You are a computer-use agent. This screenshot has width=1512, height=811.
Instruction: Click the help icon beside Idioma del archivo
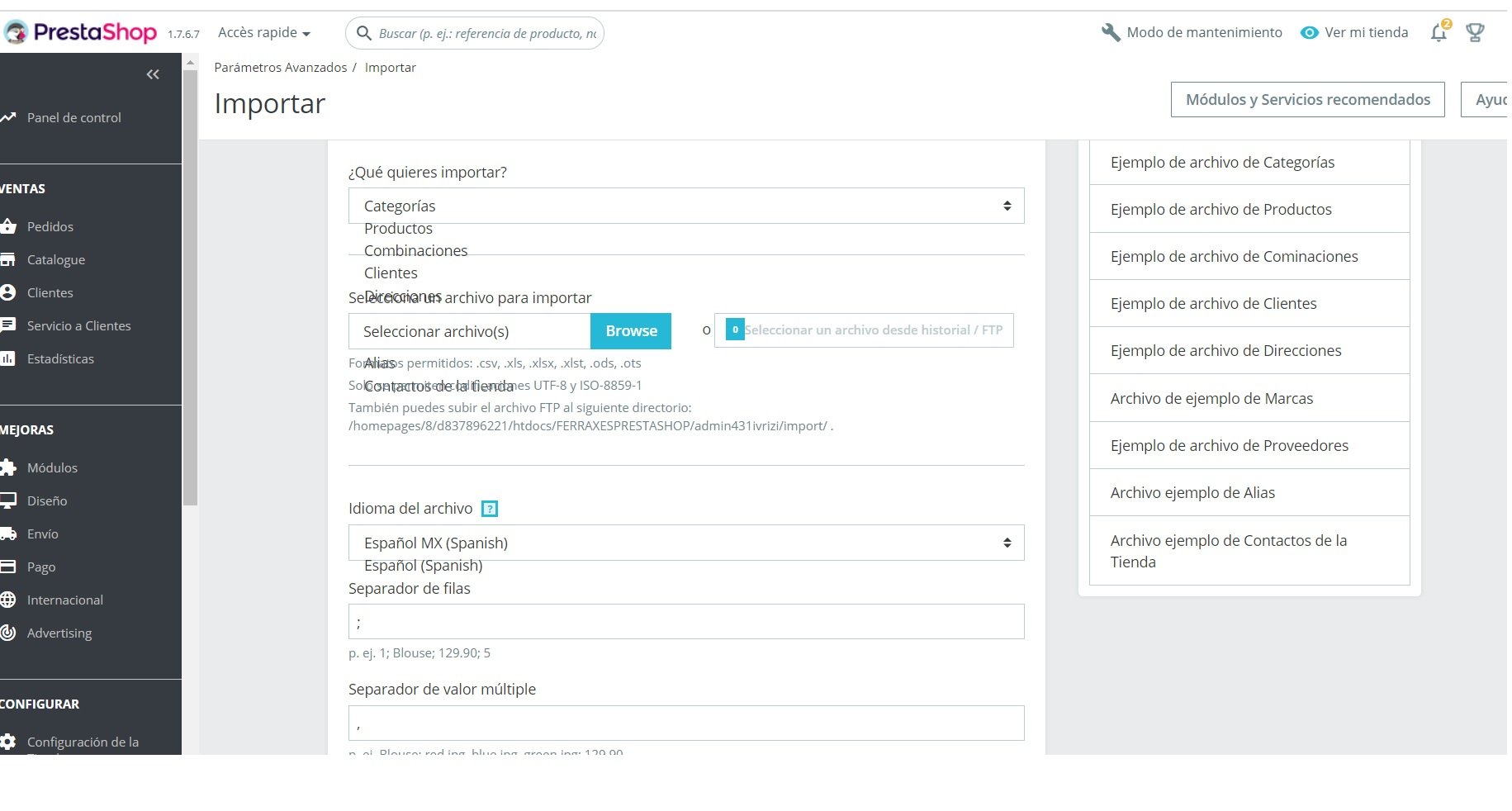coord(490,509)
